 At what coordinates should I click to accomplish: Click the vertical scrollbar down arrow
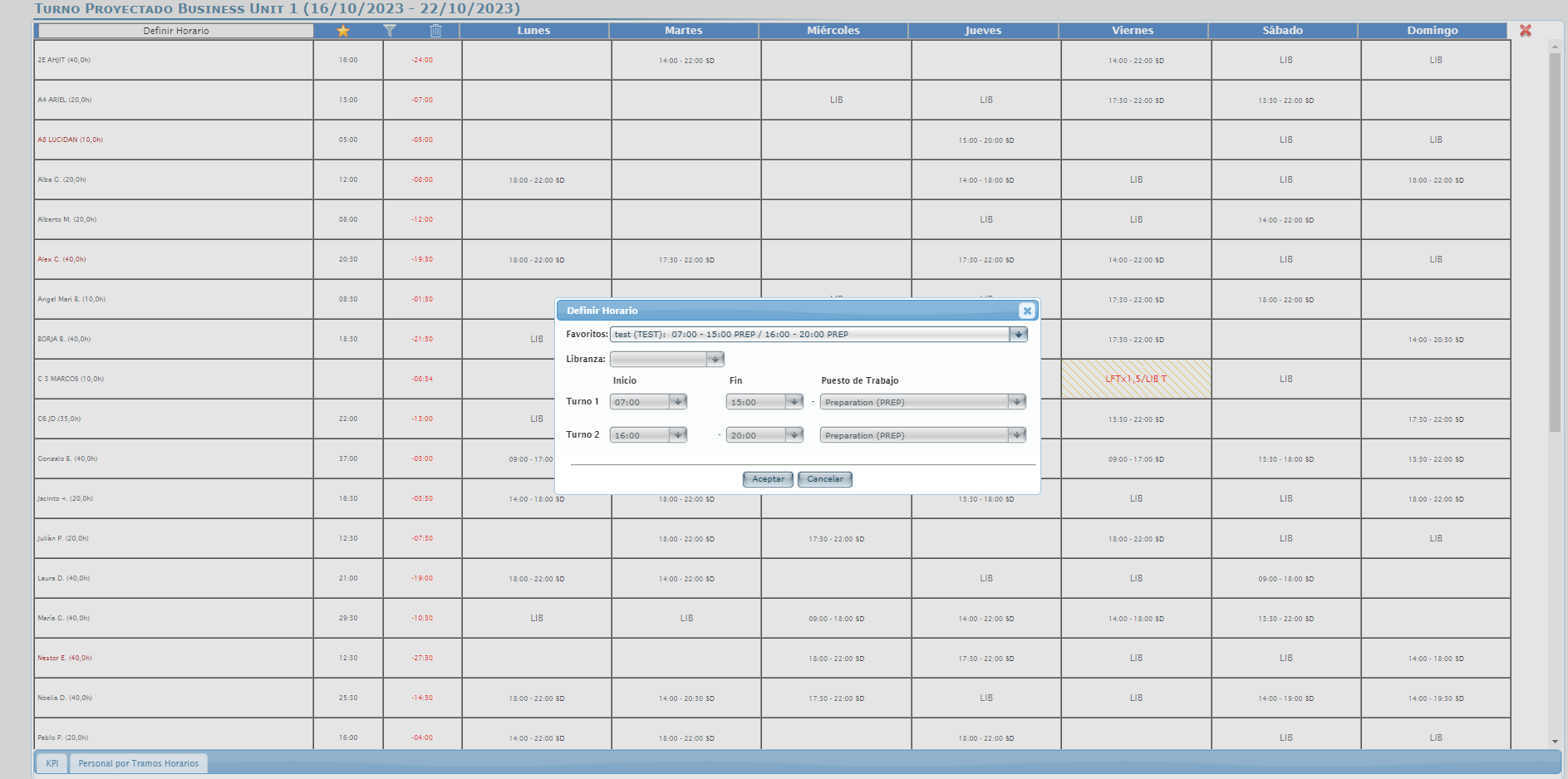tap(1555, 741)
